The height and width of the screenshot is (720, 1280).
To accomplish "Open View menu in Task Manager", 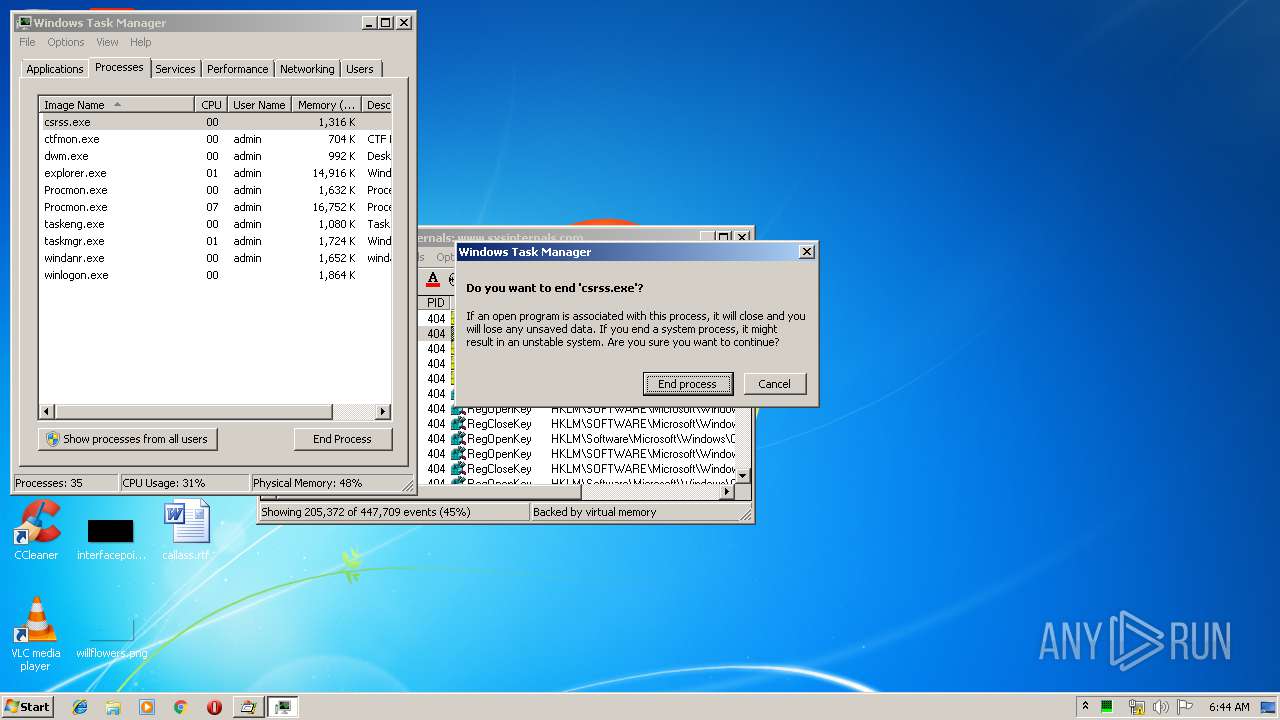I will click(107, 42).
